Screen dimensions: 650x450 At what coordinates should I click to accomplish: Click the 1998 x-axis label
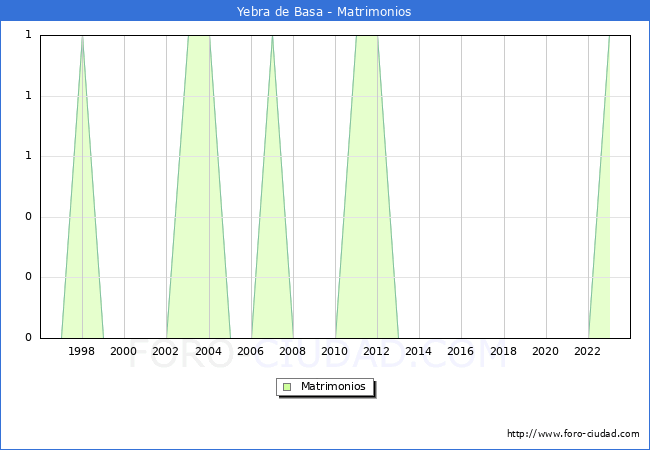click(82, 351)
